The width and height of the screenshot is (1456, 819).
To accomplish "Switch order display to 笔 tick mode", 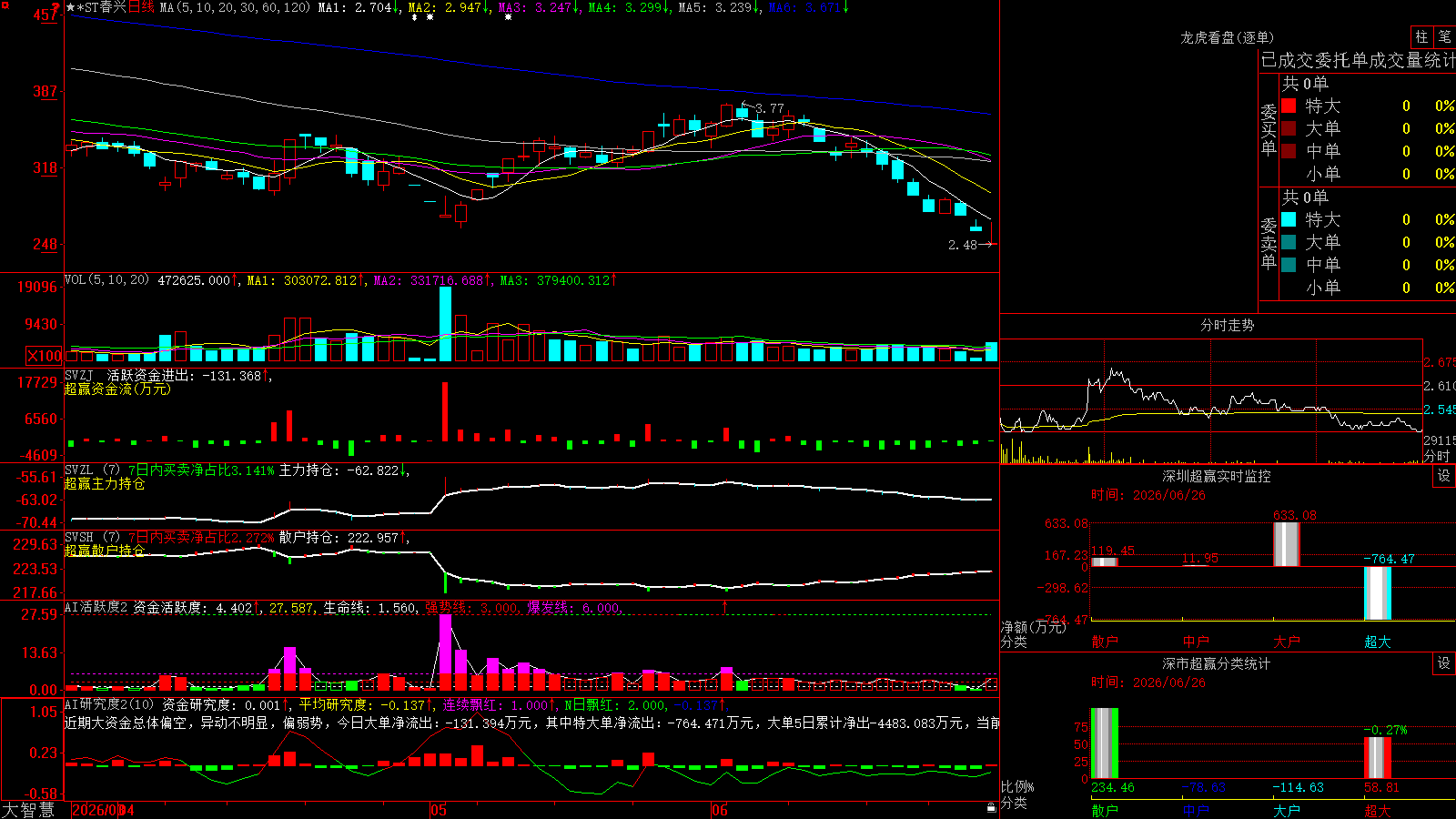I will click(1444, 36).
